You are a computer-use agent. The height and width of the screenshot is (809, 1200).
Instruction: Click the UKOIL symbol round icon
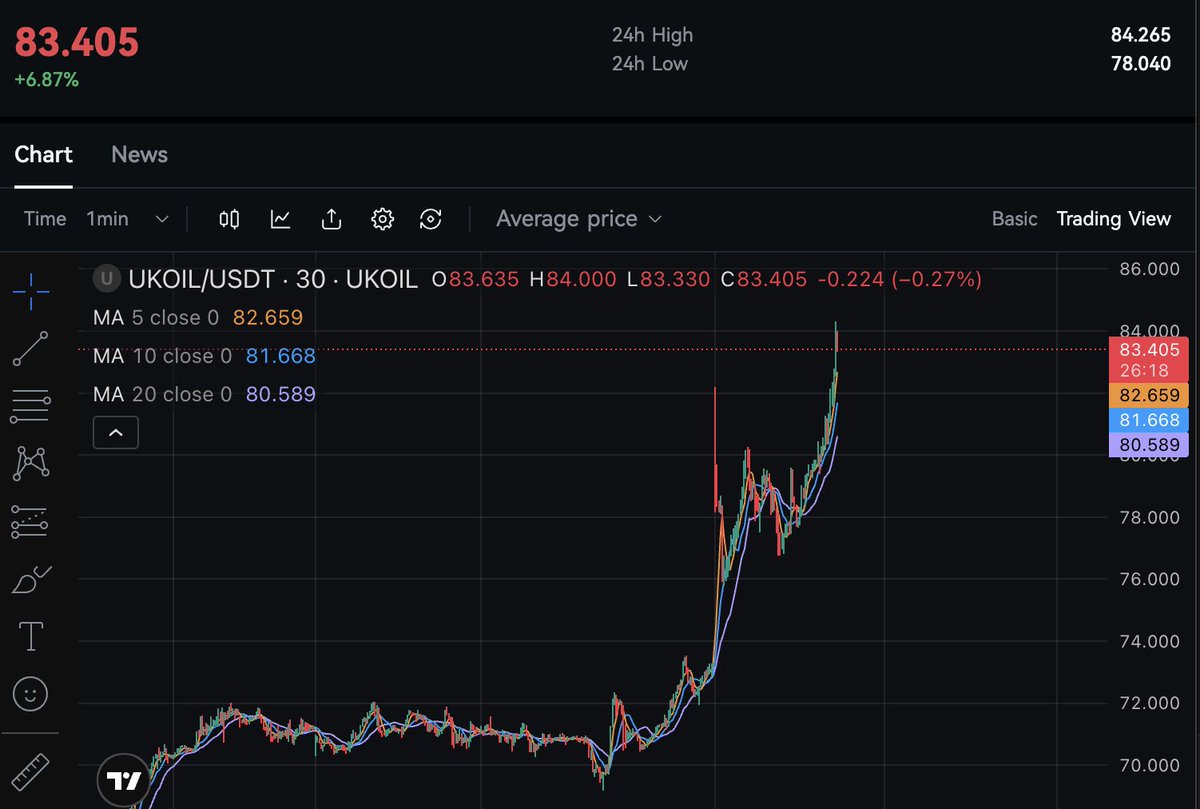pyautogui.click(x=106, y=279)
